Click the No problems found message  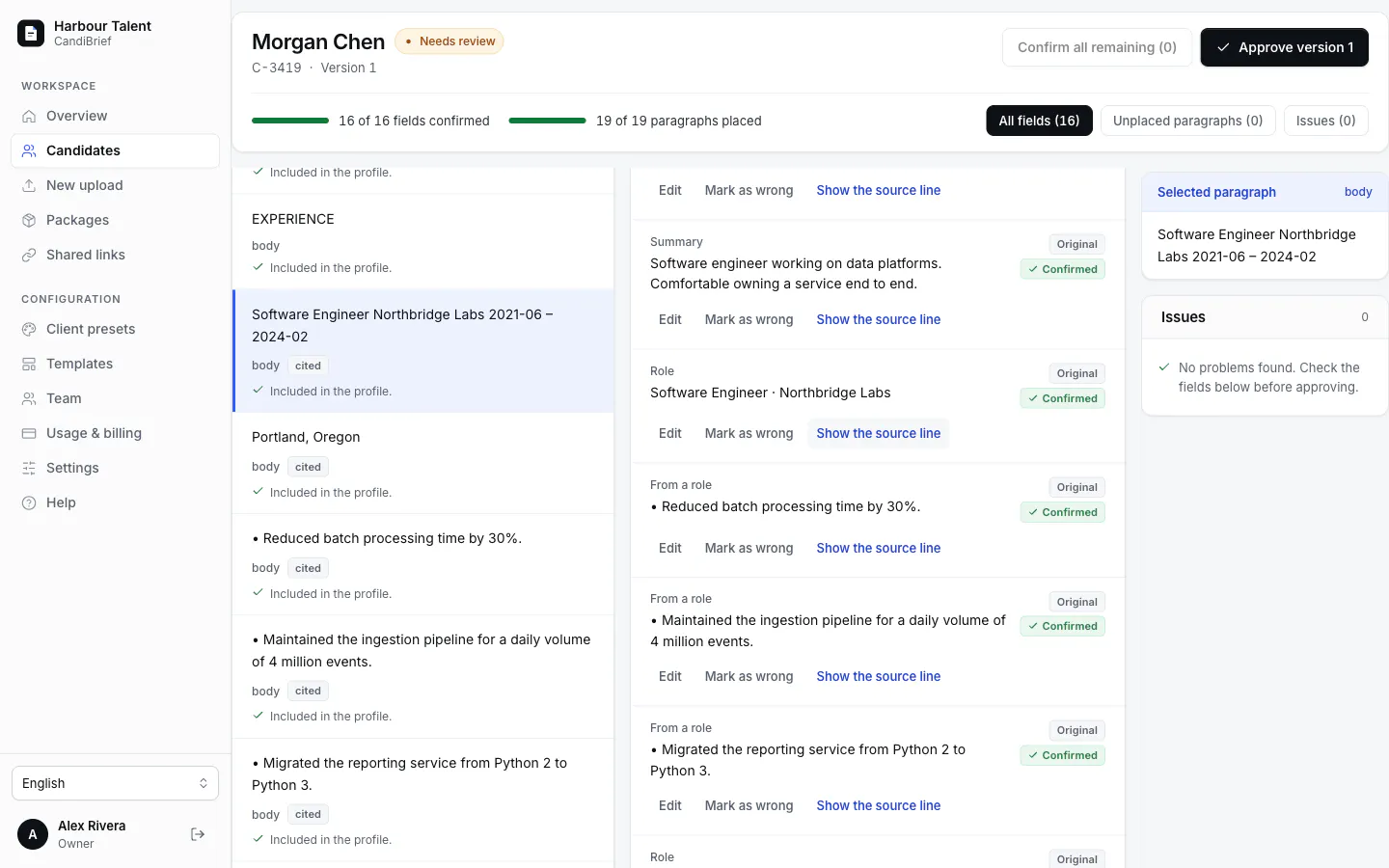(x=1268, y=377)
